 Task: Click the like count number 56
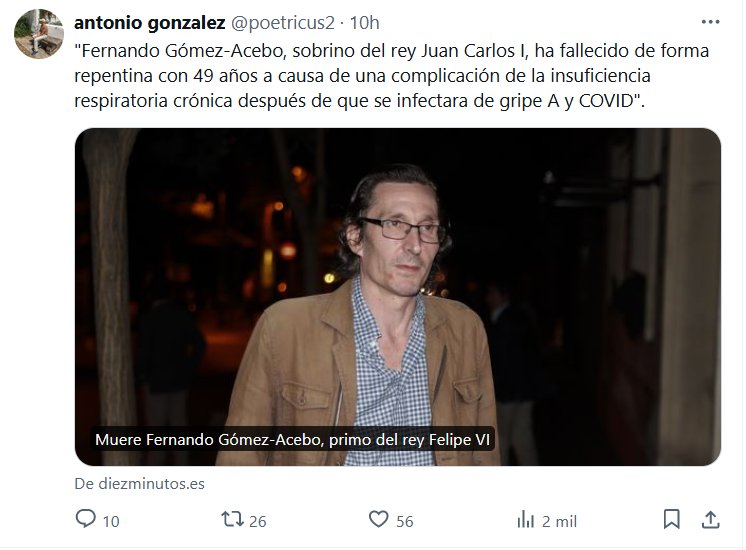click(405, 521)
